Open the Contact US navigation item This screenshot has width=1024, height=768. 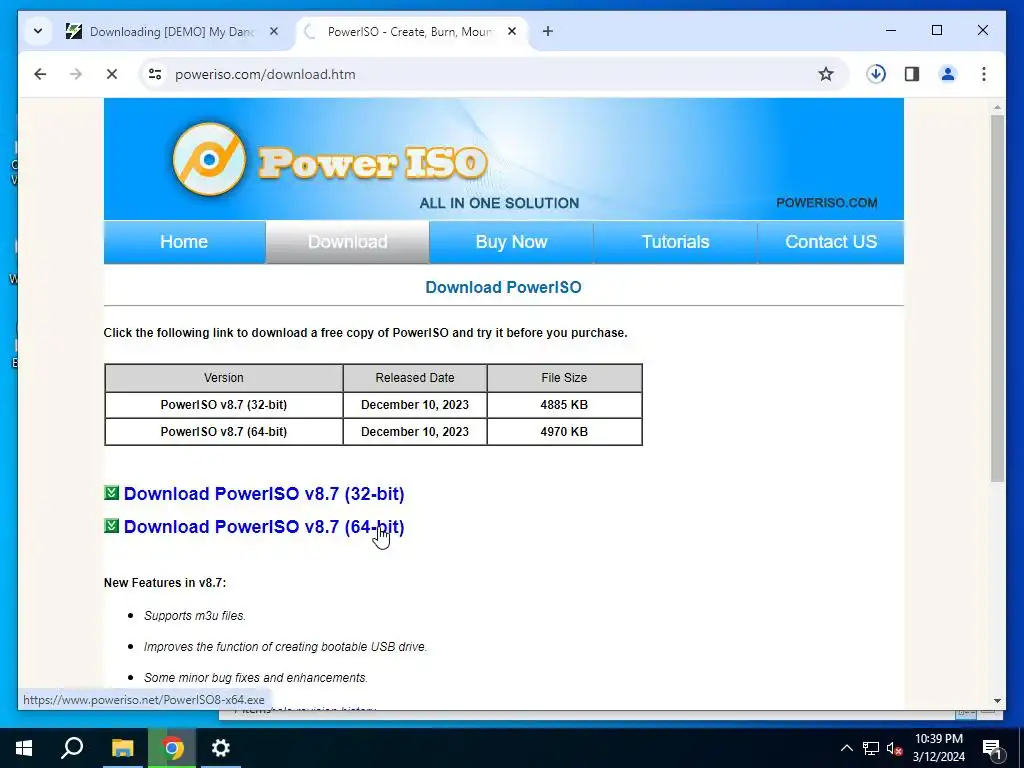(831, 242)
